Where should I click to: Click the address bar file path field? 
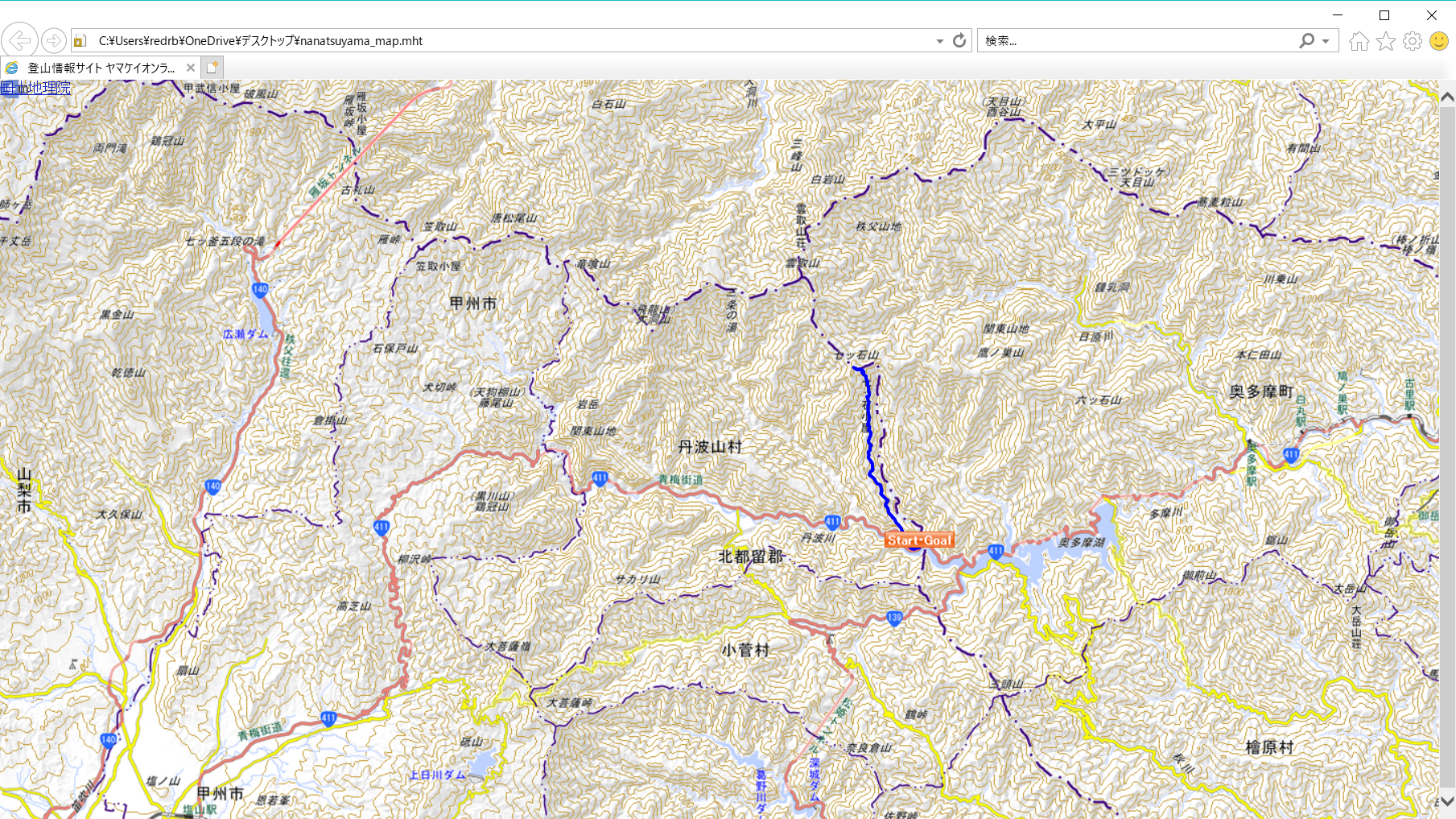[483, 41]
